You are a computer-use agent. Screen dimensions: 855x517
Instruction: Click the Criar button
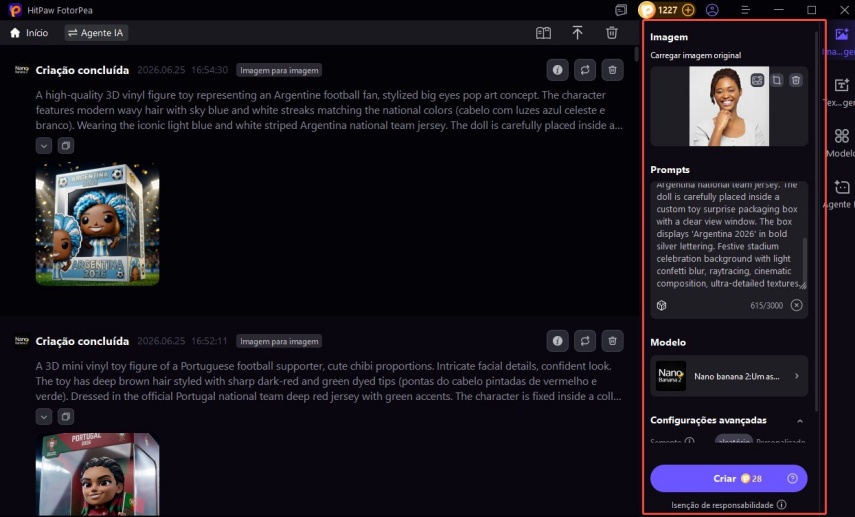[x=728, y=478]
